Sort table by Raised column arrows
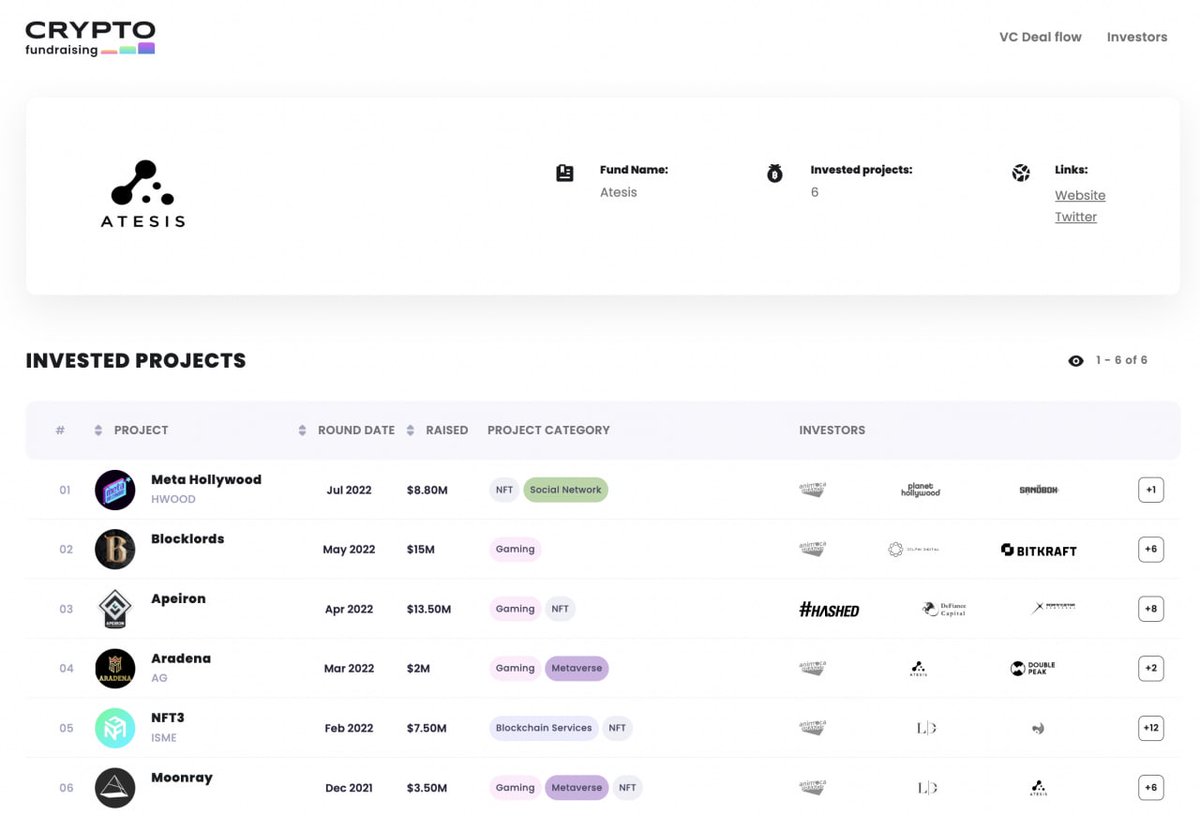The height and width of the screenshot is (816, 1200). point(410,430)
